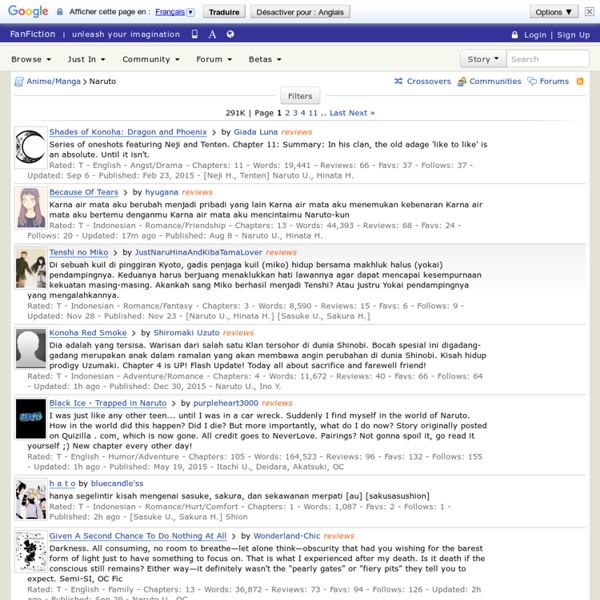Open Shades of Konoha: Dragon and Phoenix story
The image size is (600, 600).
(x=128, y=132)
